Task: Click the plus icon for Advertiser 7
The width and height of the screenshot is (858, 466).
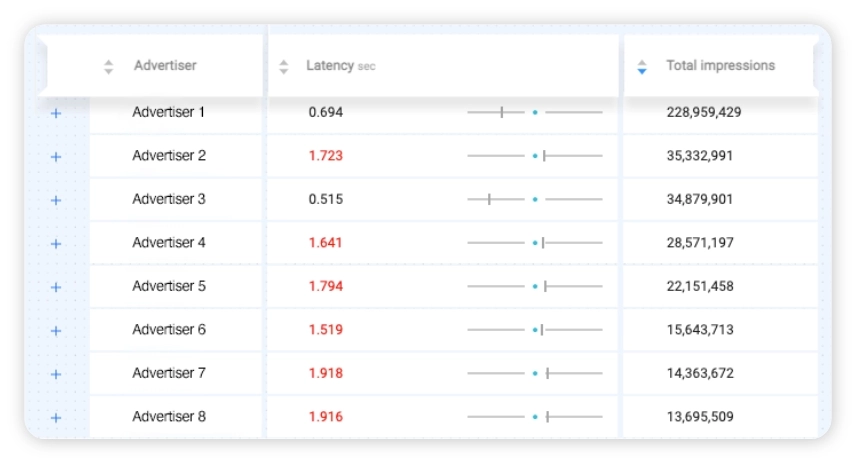Action: [56, 374]
